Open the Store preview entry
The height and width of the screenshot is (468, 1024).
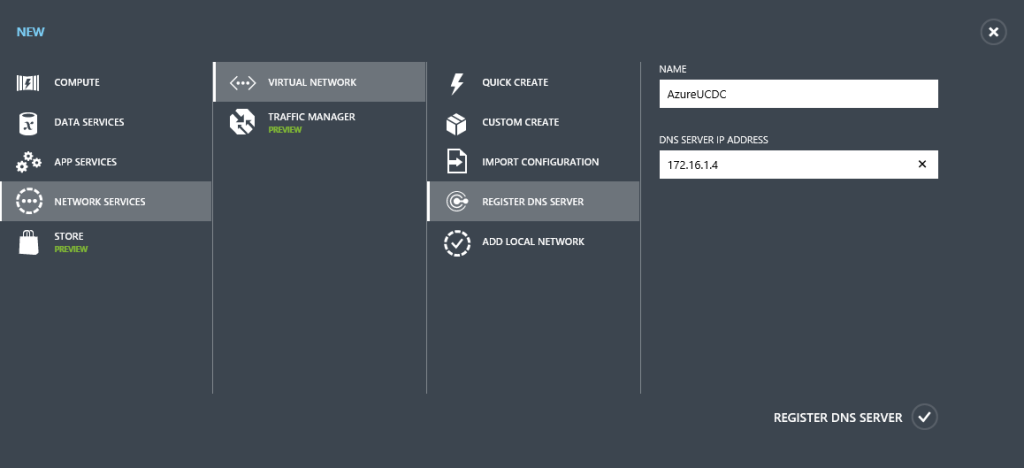click(106, 242)
